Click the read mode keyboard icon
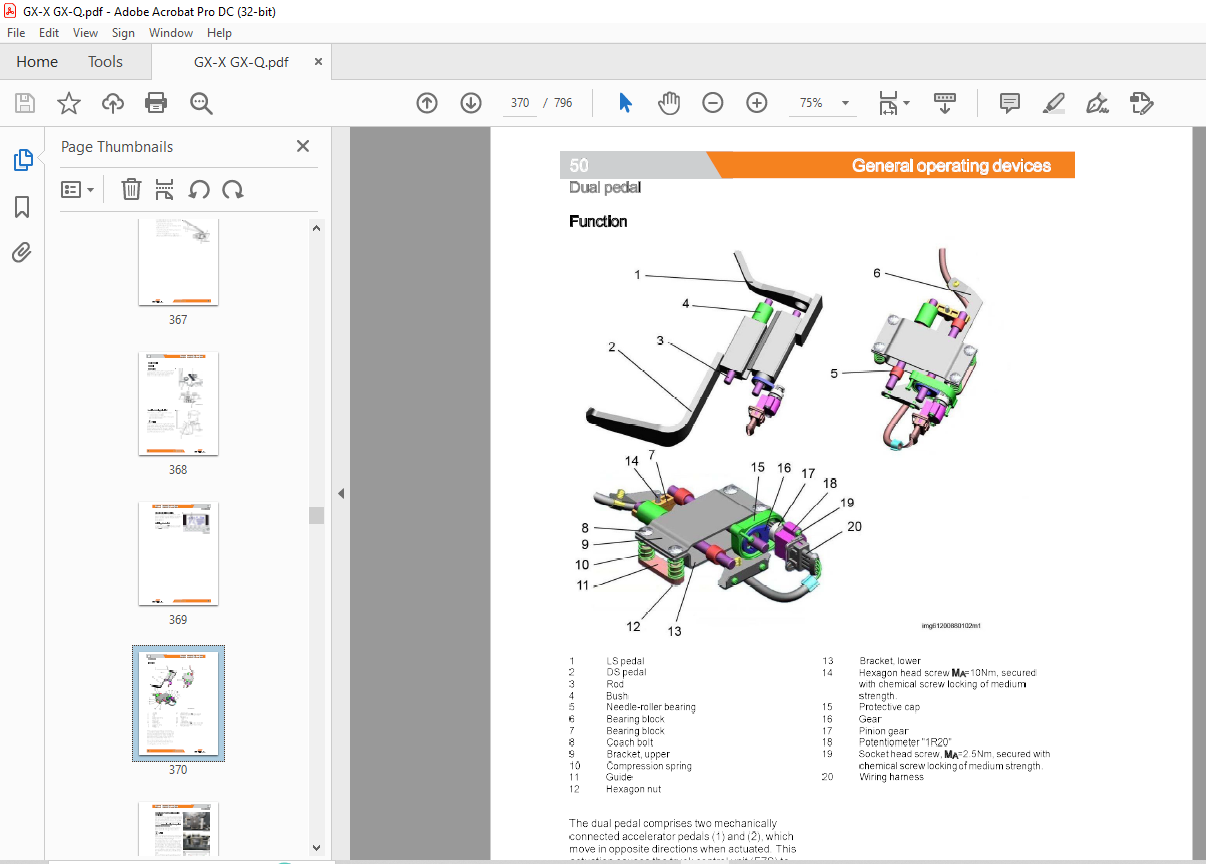Viewport: 1206px width, 864px height. pos(945,102)
